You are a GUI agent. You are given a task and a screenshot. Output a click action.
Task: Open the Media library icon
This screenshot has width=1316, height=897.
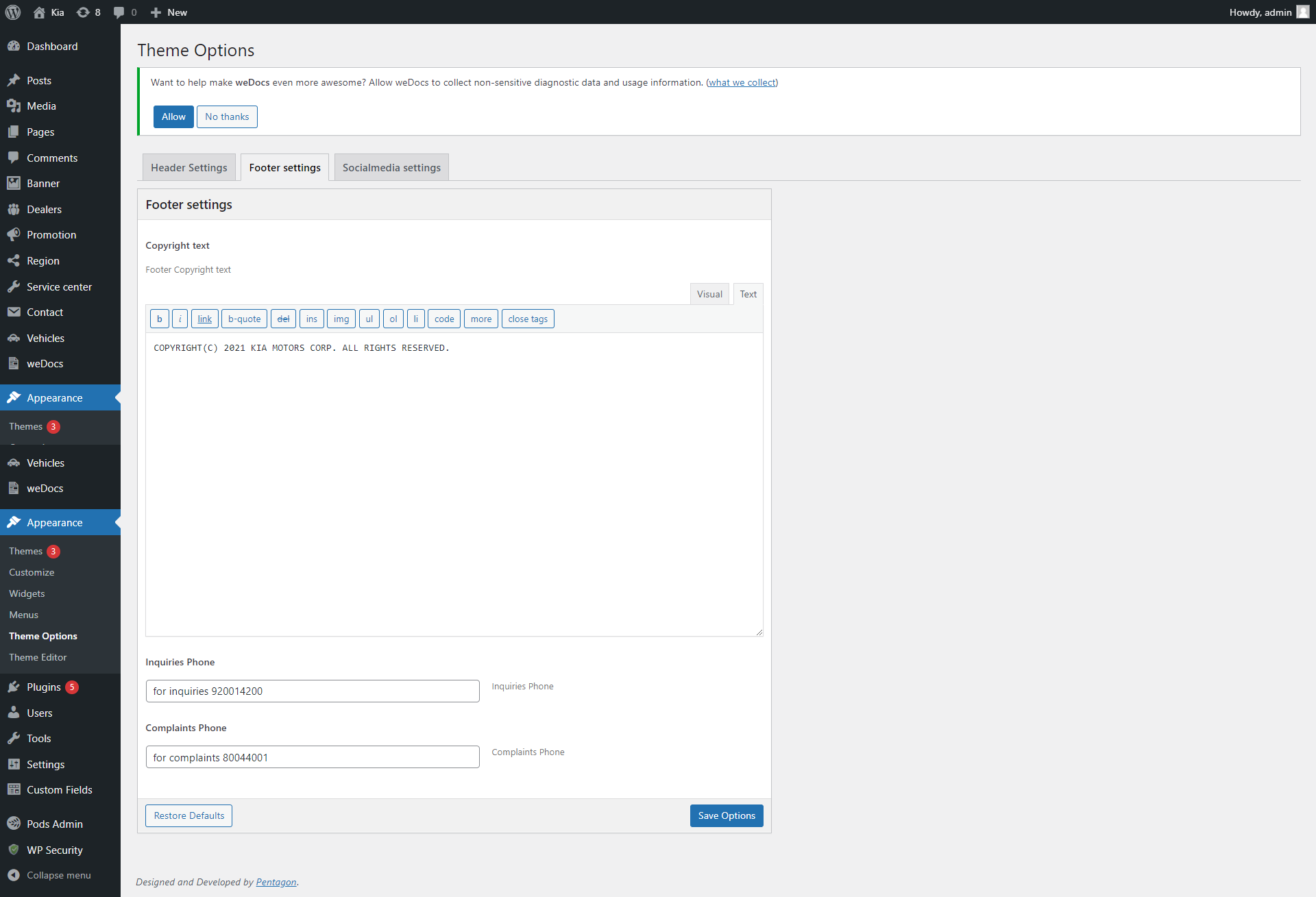[14, 106]
